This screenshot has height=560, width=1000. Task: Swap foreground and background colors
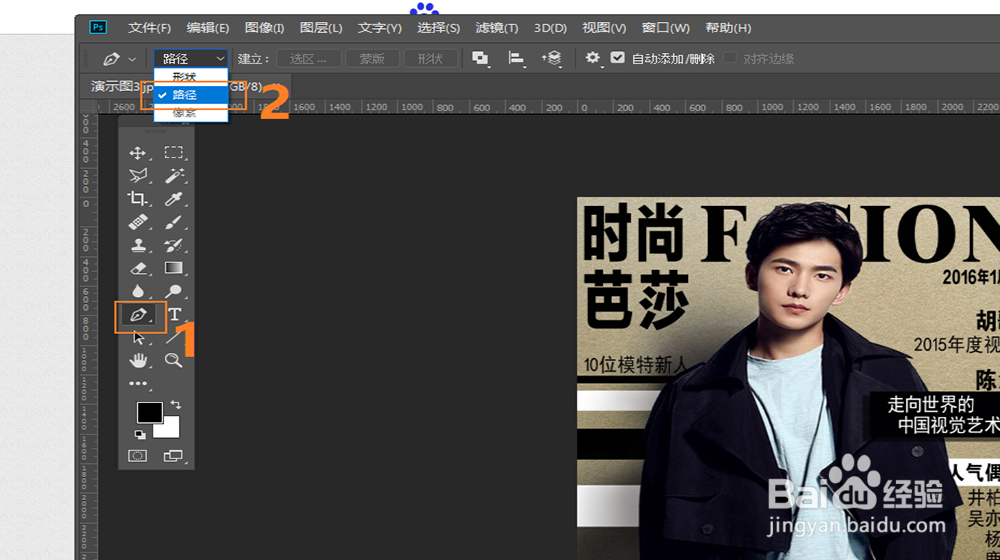pos(176,405)
